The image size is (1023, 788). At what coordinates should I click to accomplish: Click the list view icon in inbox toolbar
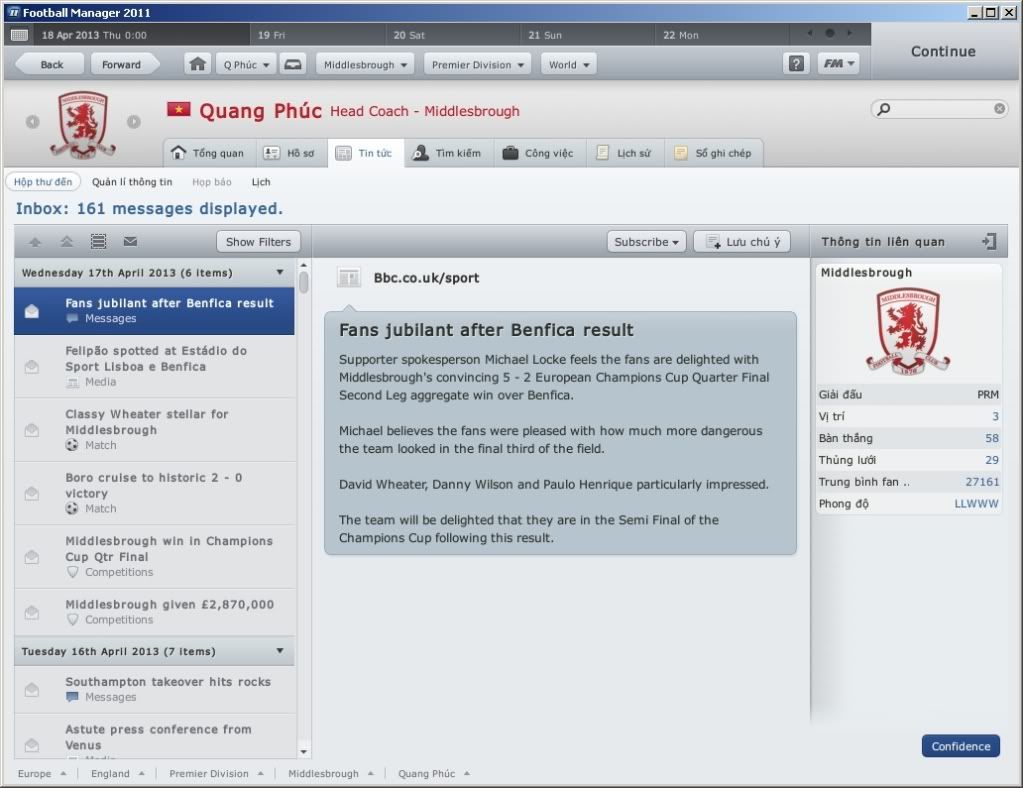(99, 242)
